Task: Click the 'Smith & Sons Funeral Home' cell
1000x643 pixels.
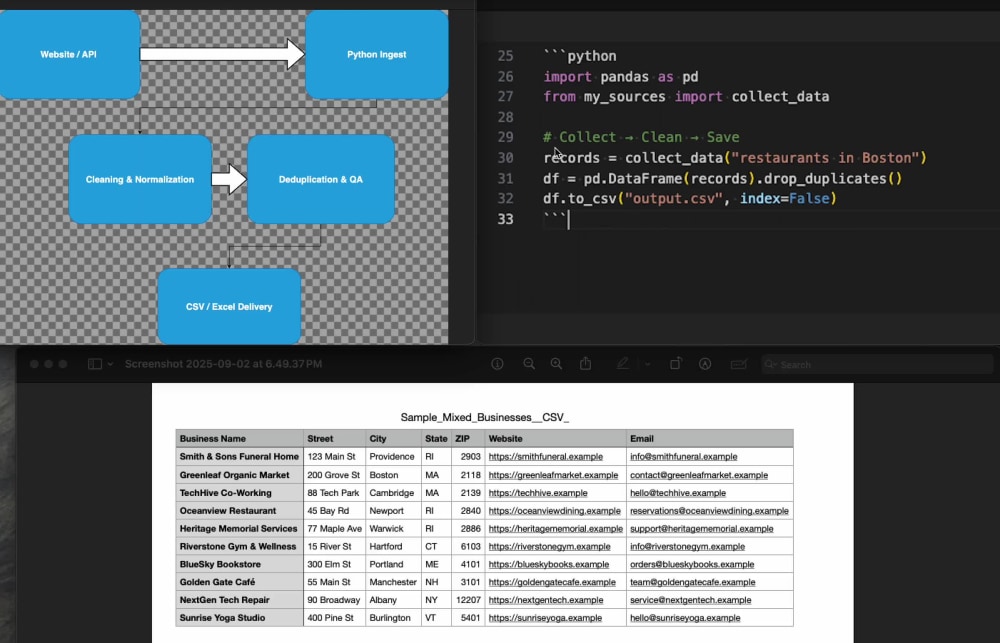Action: pyautogui.click(x=239, y=457)
